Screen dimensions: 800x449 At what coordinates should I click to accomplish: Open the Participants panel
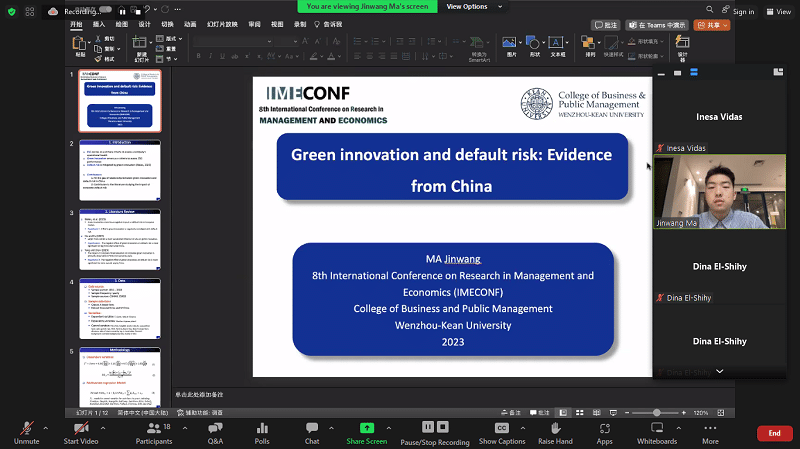click(153, 429)
